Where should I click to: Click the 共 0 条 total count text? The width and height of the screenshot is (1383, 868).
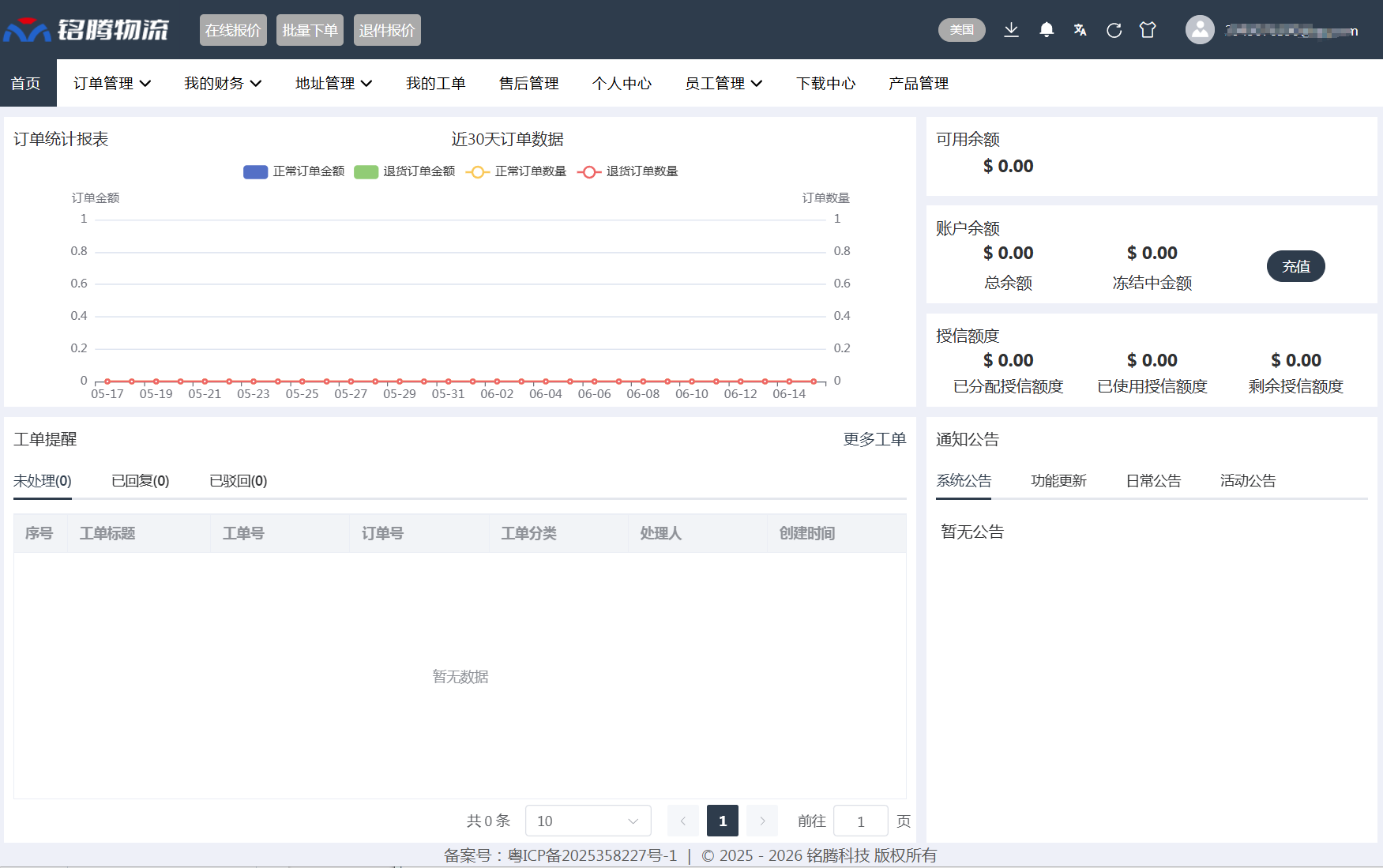[x=488, y=821]
